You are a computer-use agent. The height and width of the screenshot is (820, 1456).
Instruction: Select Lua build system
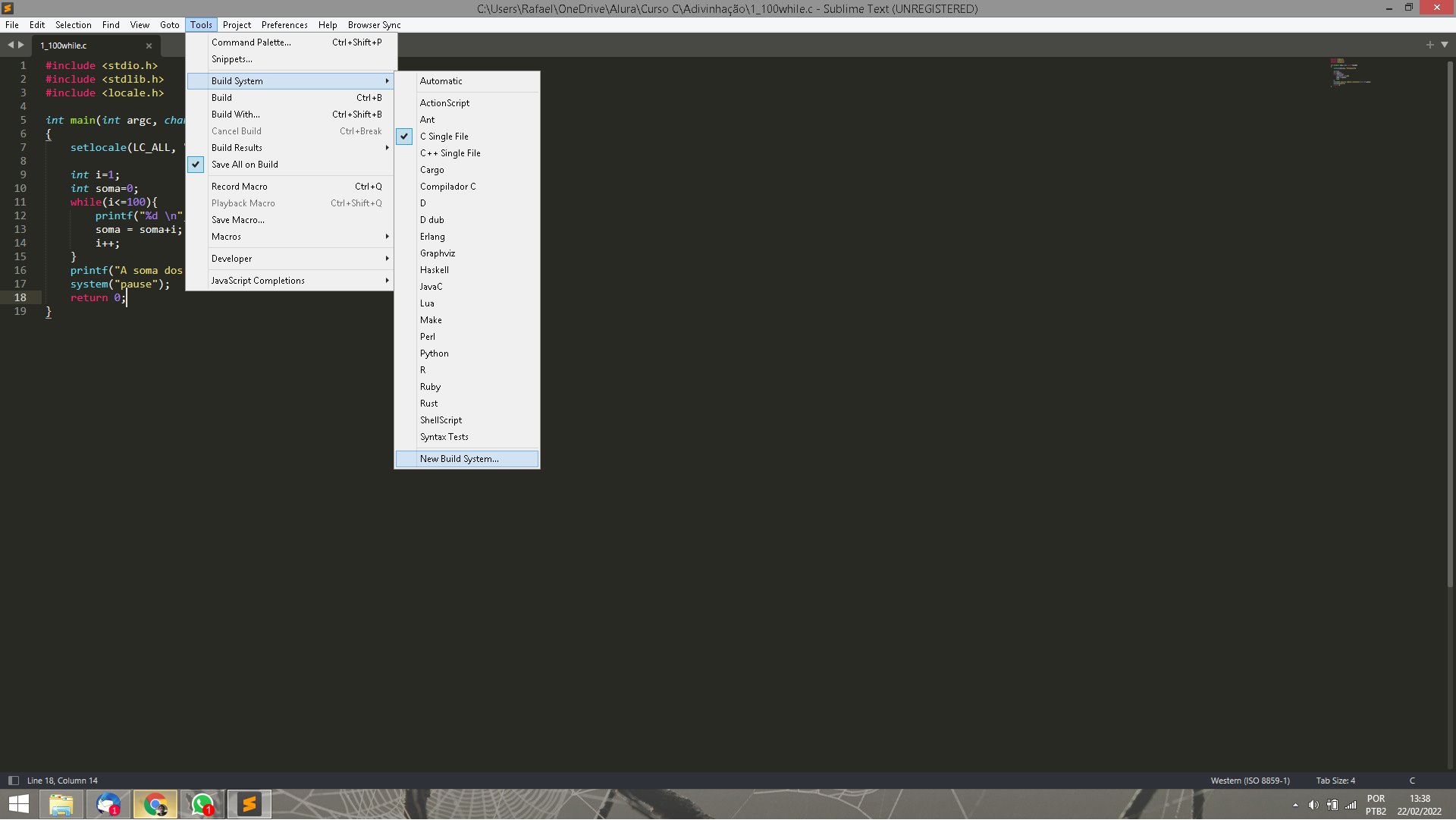(x=467, y=303)
